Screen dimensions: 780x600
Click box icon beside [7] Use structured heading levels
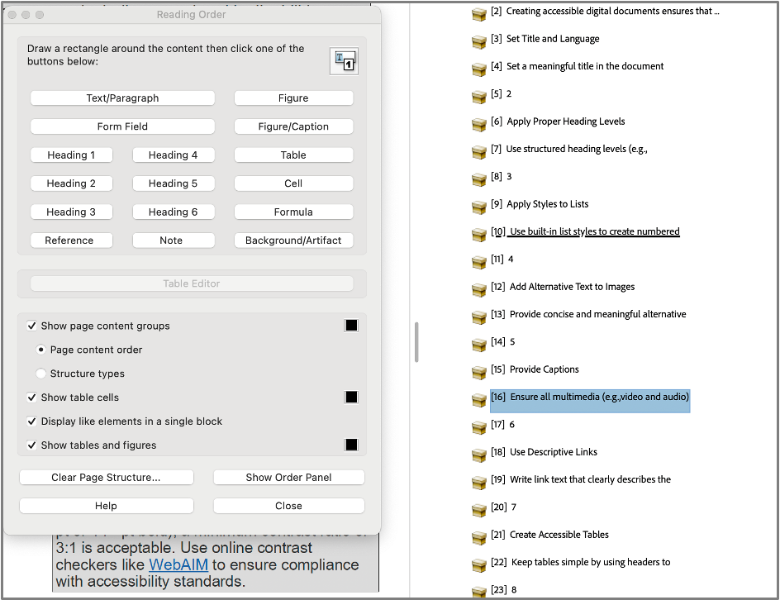pyautogui.click(x=479, y=152)
